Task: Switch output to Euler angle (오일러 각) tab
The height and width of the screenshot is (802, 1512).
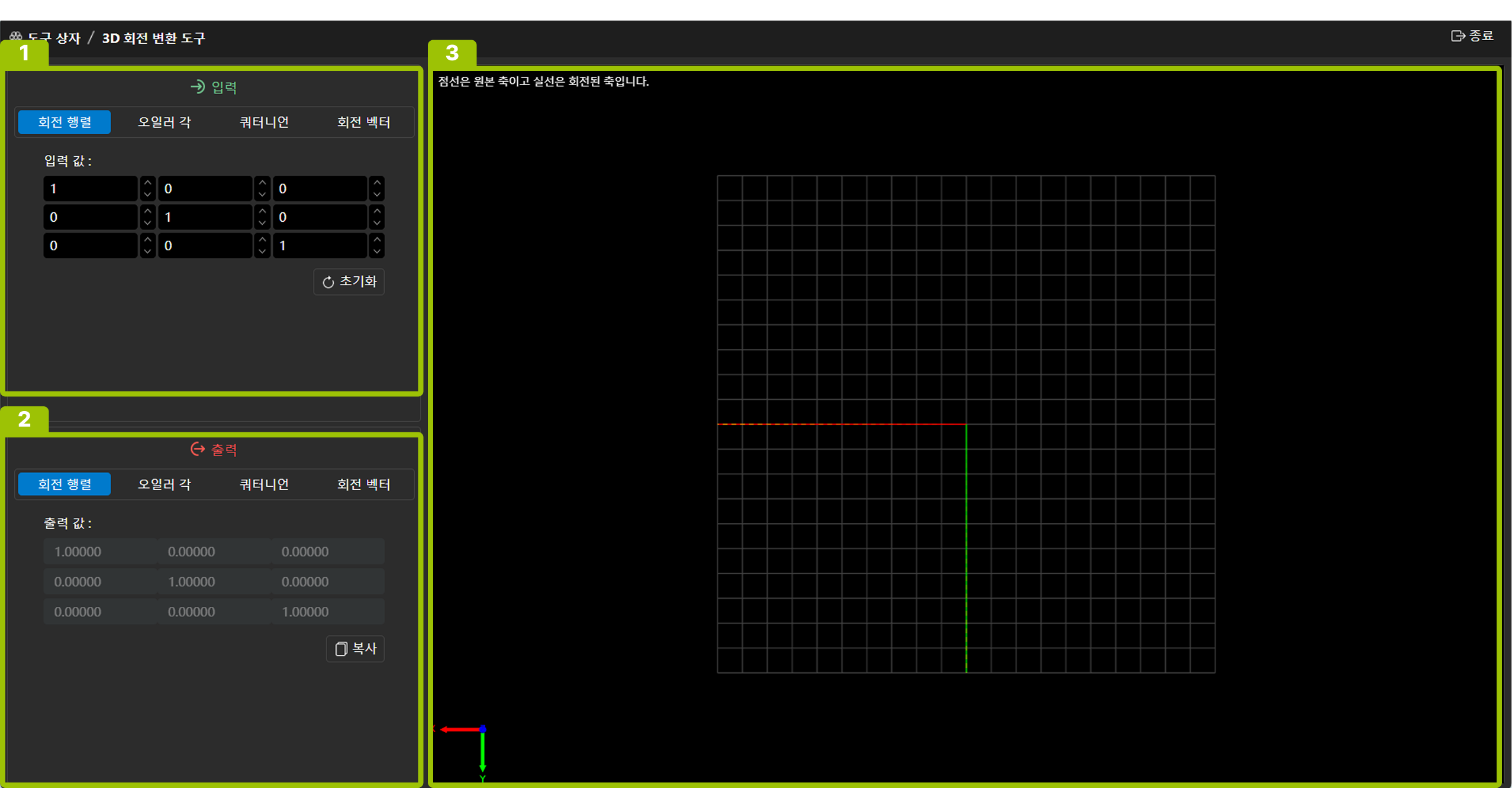Action: pyautogui.click(x=164, y=484)
